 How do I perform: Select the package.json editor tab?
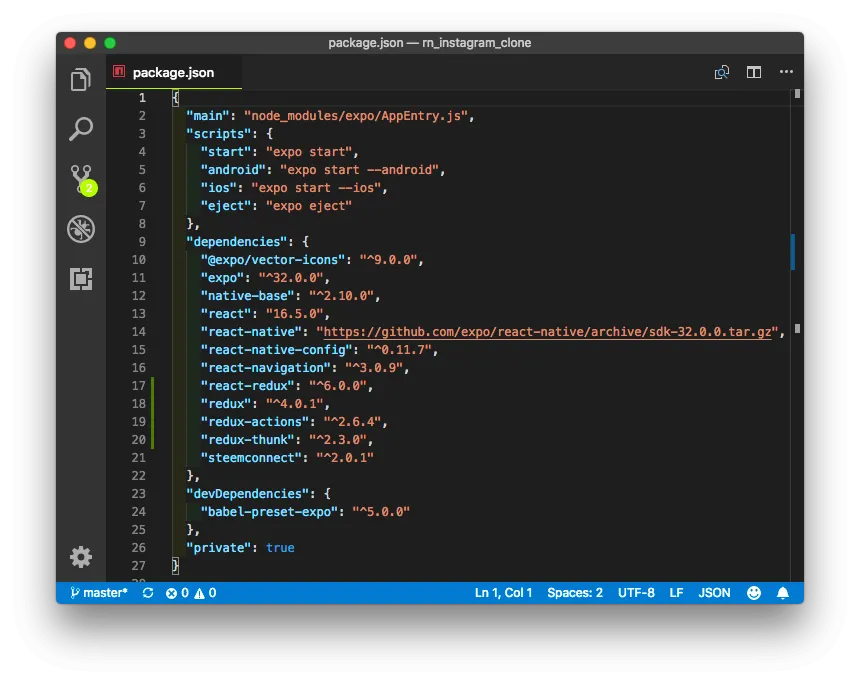[x=174, y=72]
